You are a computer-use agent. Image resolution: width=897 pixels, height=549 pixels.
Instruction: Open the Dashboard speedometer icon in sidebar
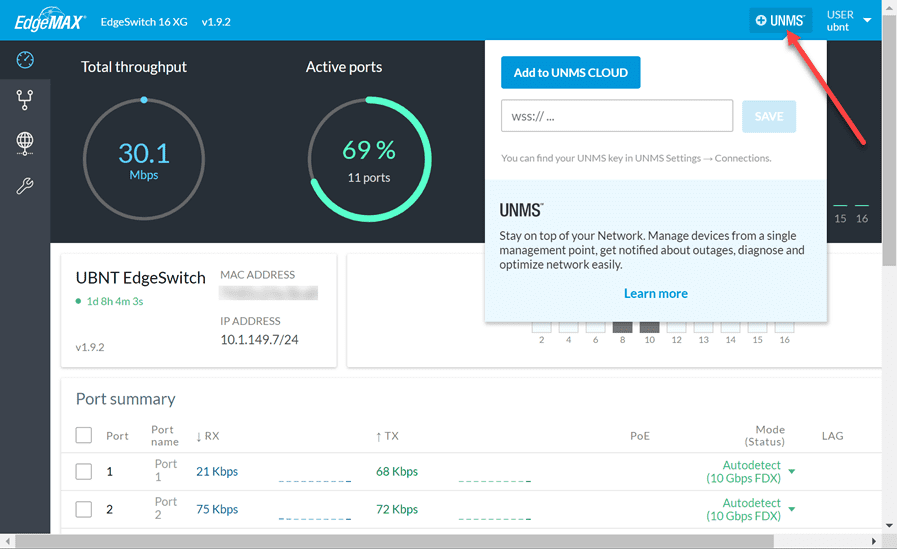click(25, 59)
